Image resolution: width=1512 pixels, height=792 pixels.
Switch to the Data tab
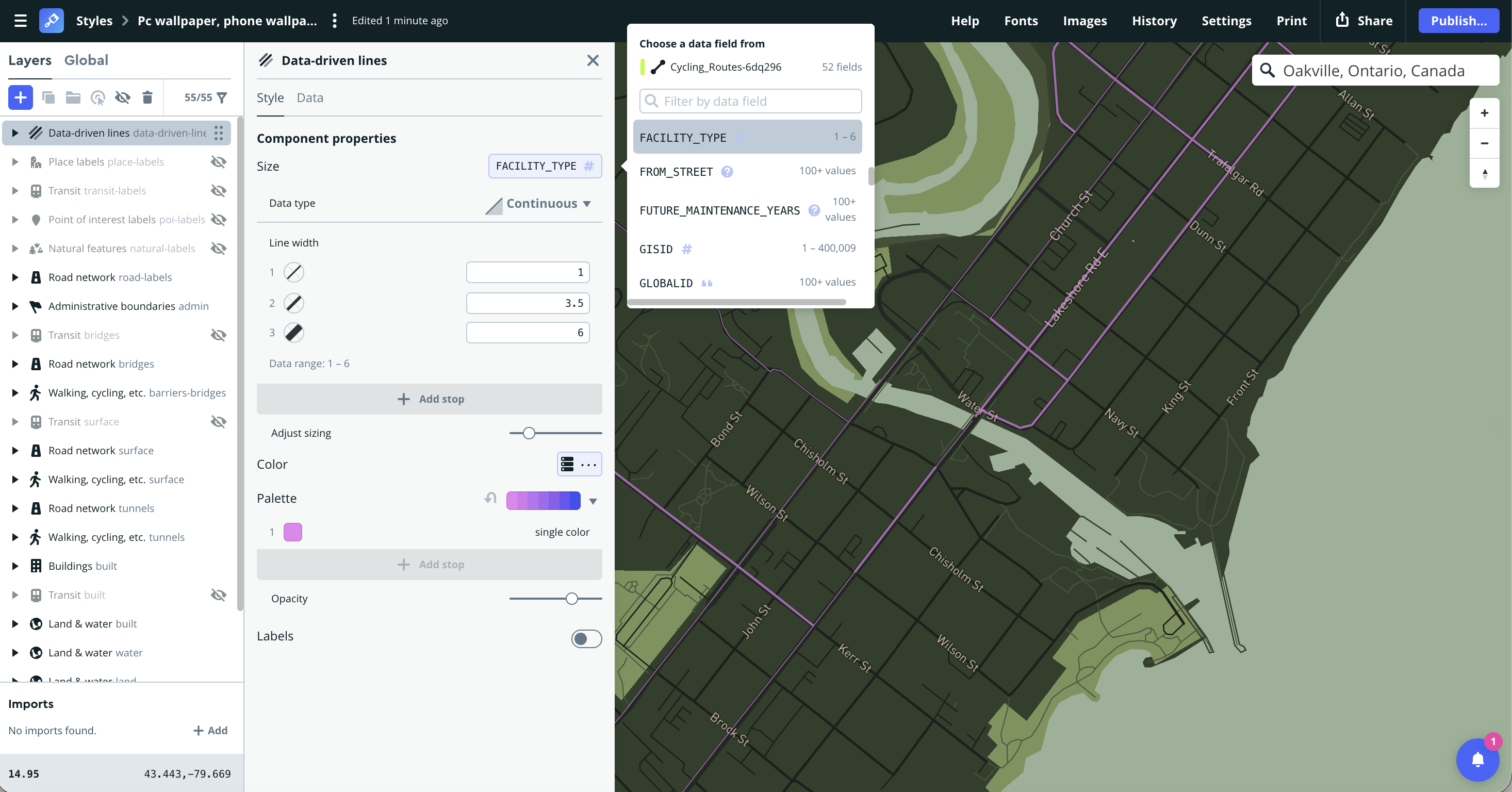coord(310,97)
